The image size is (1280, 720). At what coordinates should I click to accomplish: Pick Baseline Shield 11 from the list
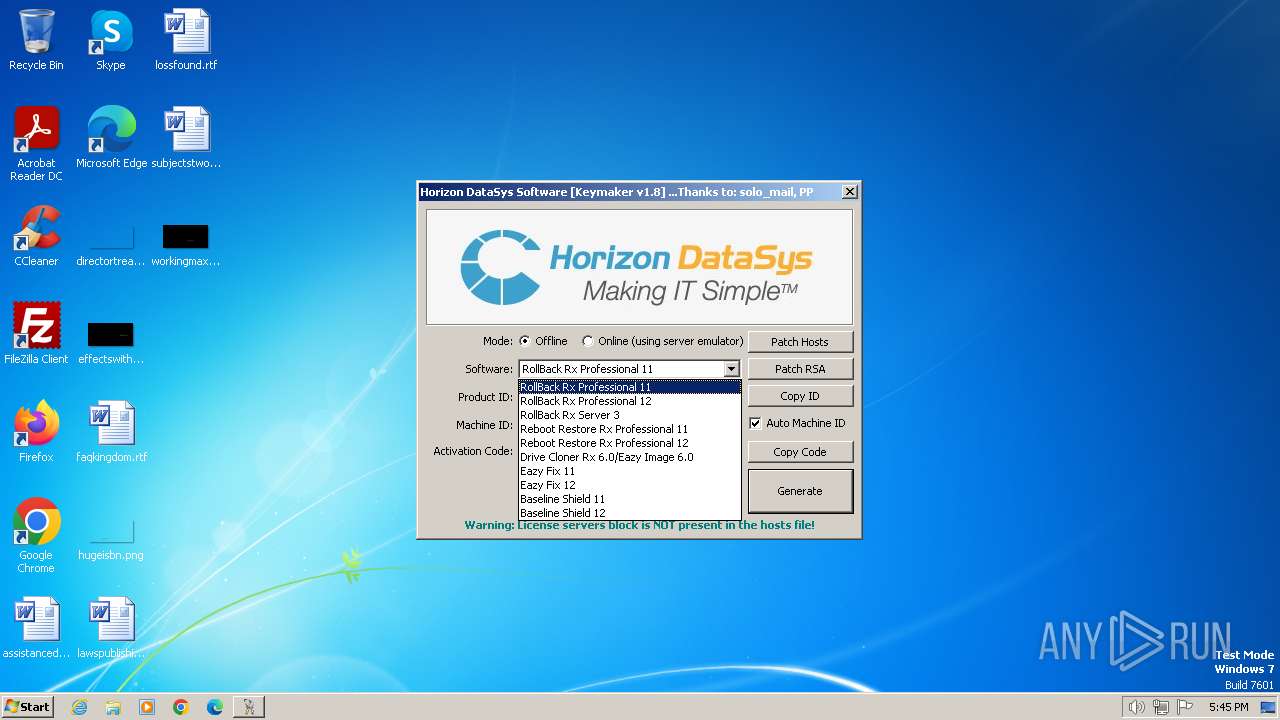pos(630,499)
